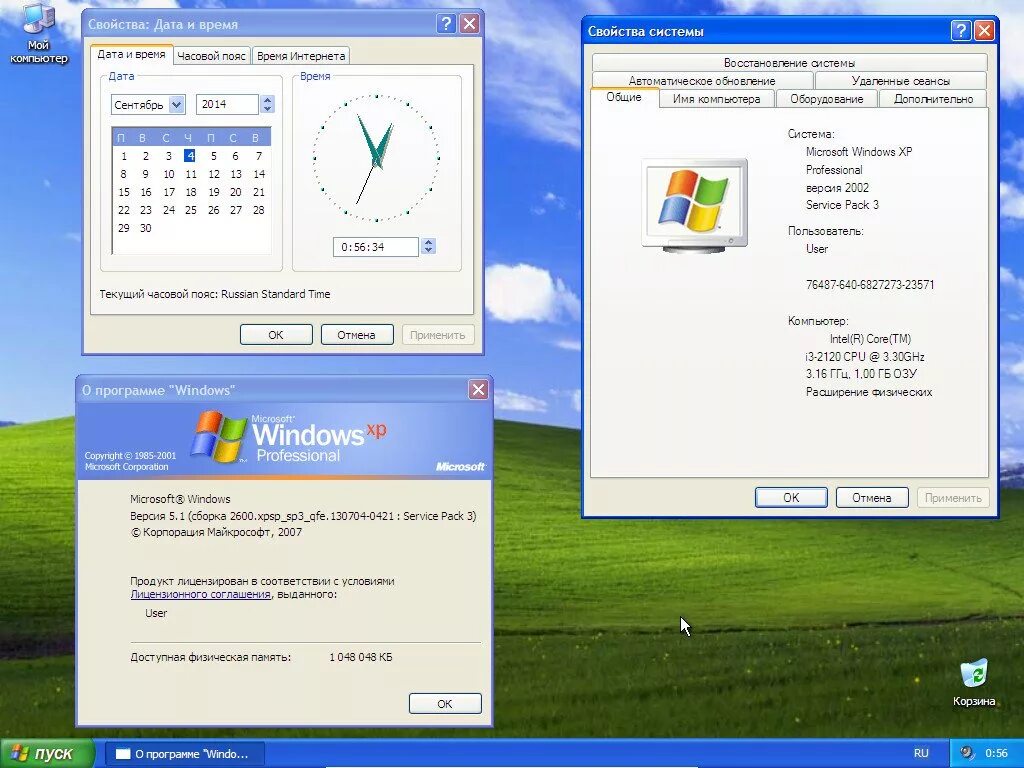
Task: Open the Имя компьютера tab
Action: (716, 99)
